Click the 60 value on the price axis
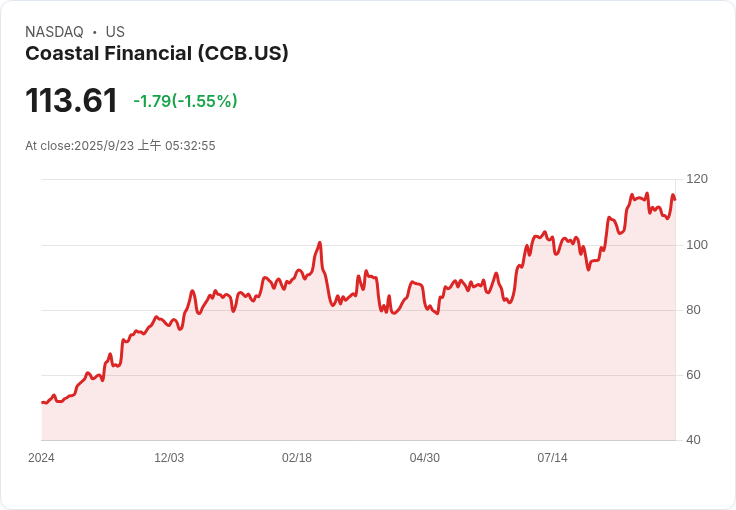This screenshot has height=510, width=736. click(693, 375)
